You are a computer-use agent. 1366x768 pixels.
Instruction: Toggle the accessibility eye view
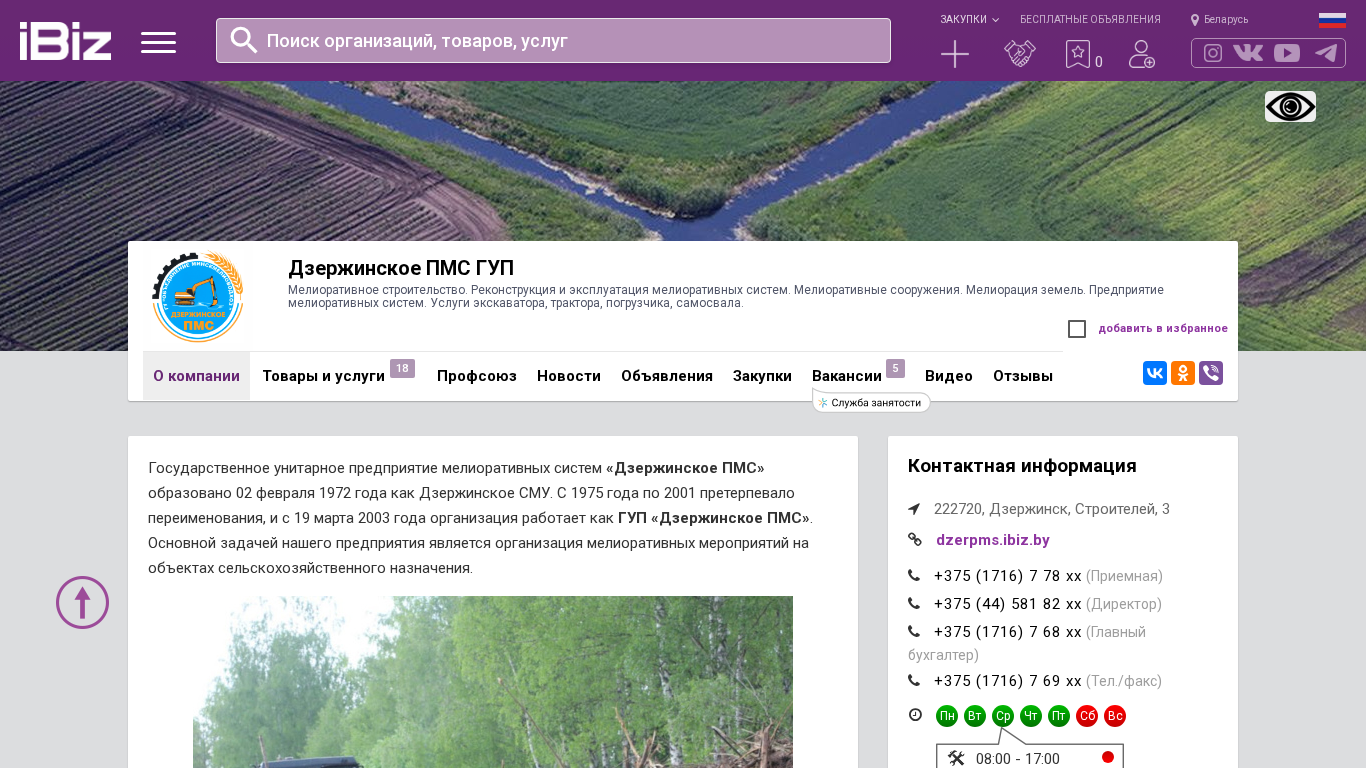(x=1290, y=106)
